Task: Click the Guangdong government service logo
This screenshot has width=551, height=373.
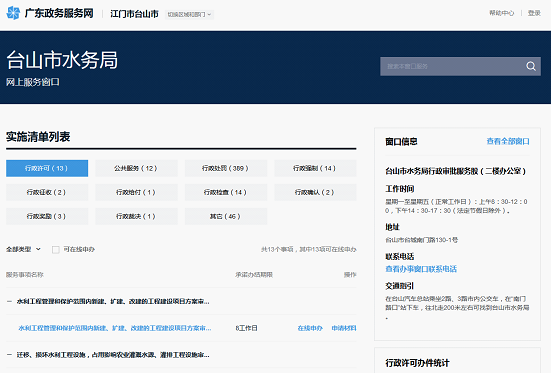Action: tap(50, 13)
